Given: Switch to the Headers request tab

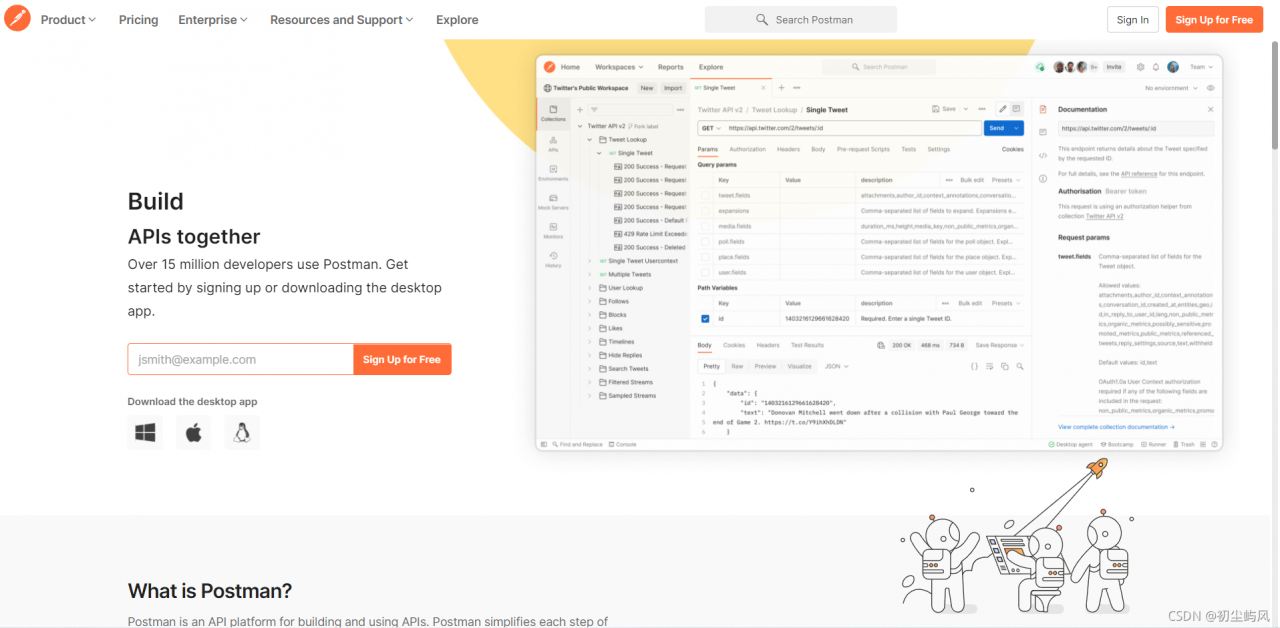Looking at the screenshot, I should (x=788, y=149).
